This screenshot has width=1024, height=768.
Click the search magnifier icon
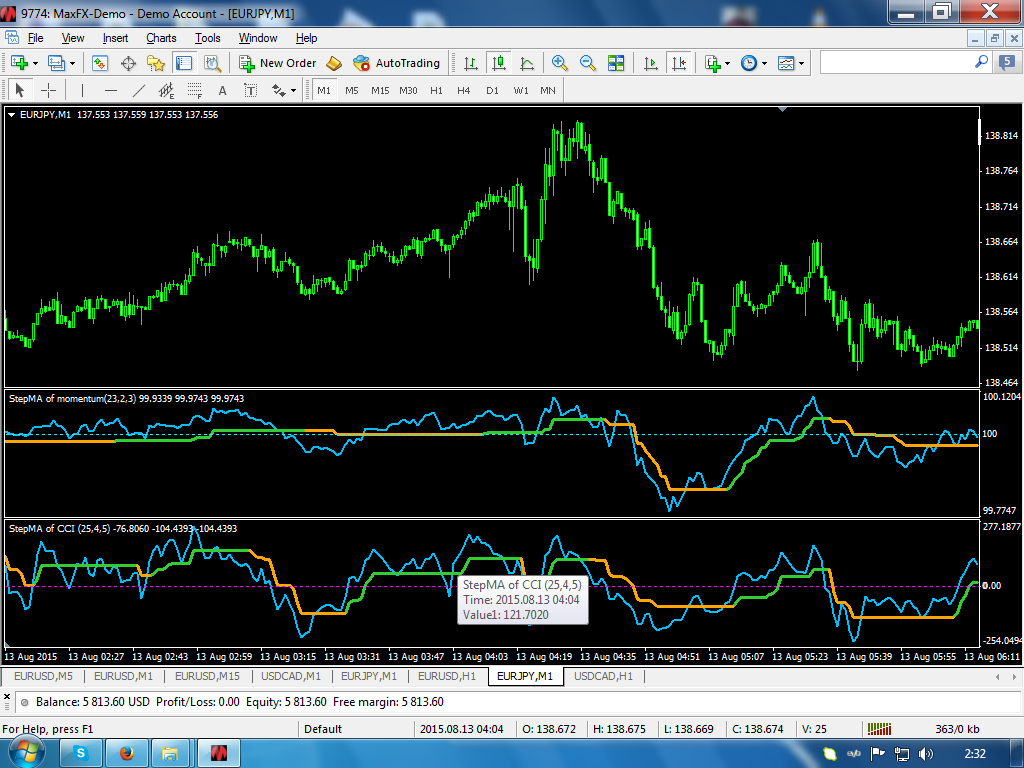coord(981,62)
